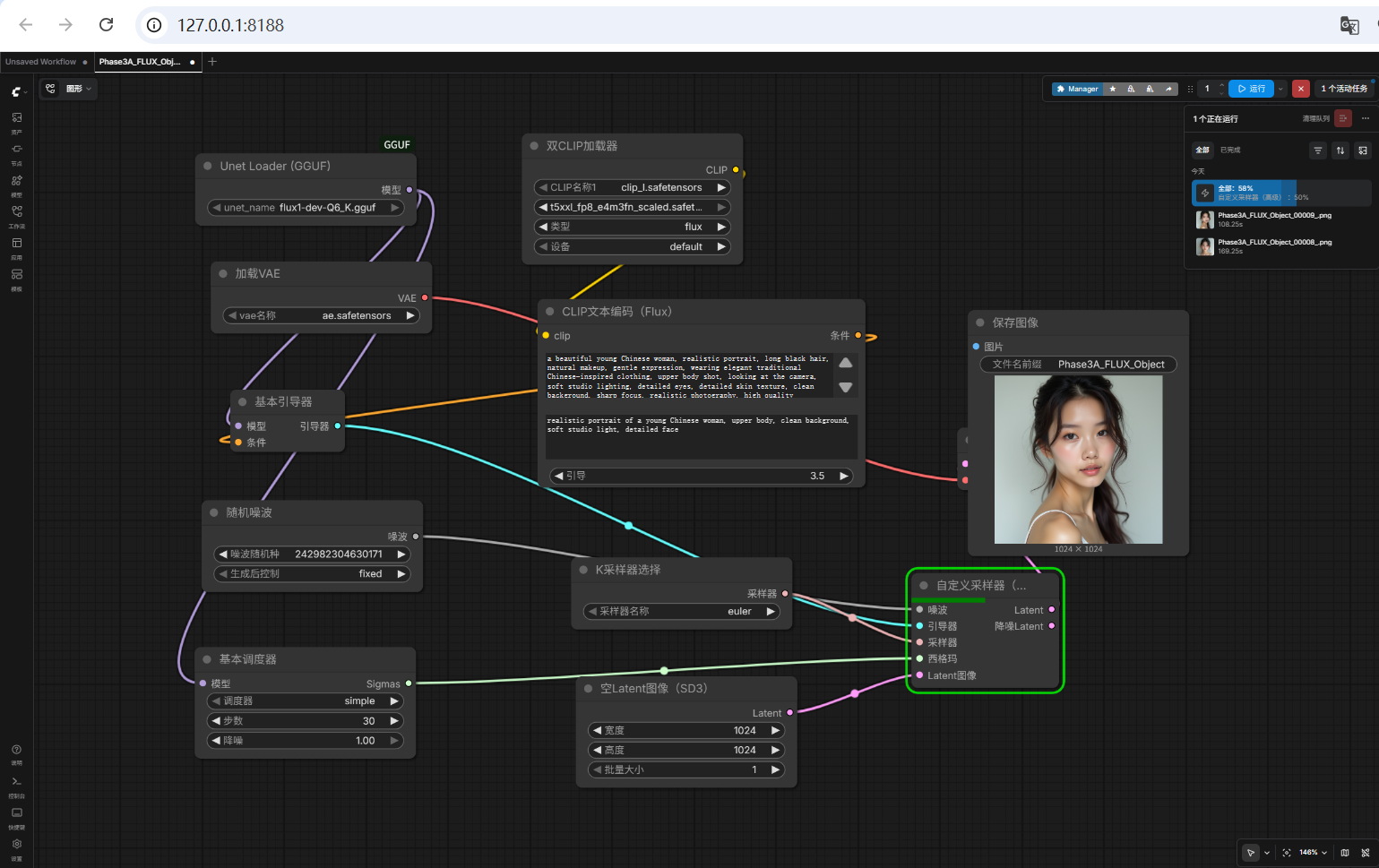Click the browser translate icon
The height and width of the screenshot is (868, 1379).
tap(1349, 25)
